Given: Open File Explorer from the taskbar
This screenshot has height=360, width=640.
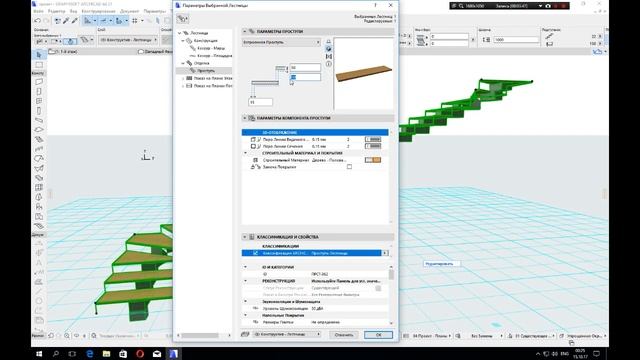Looking at the screenshot, I should pos(107,353).
